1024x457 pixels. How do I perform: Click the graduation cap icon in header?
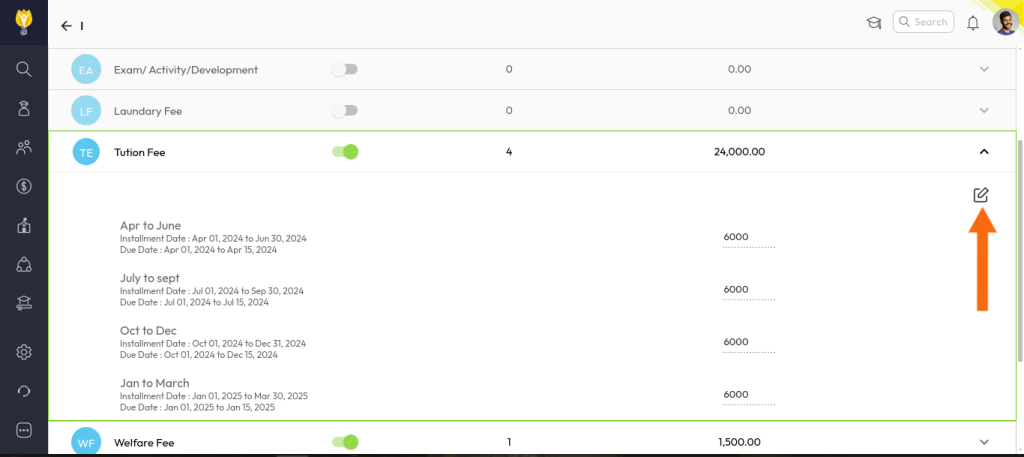[873, 23]
